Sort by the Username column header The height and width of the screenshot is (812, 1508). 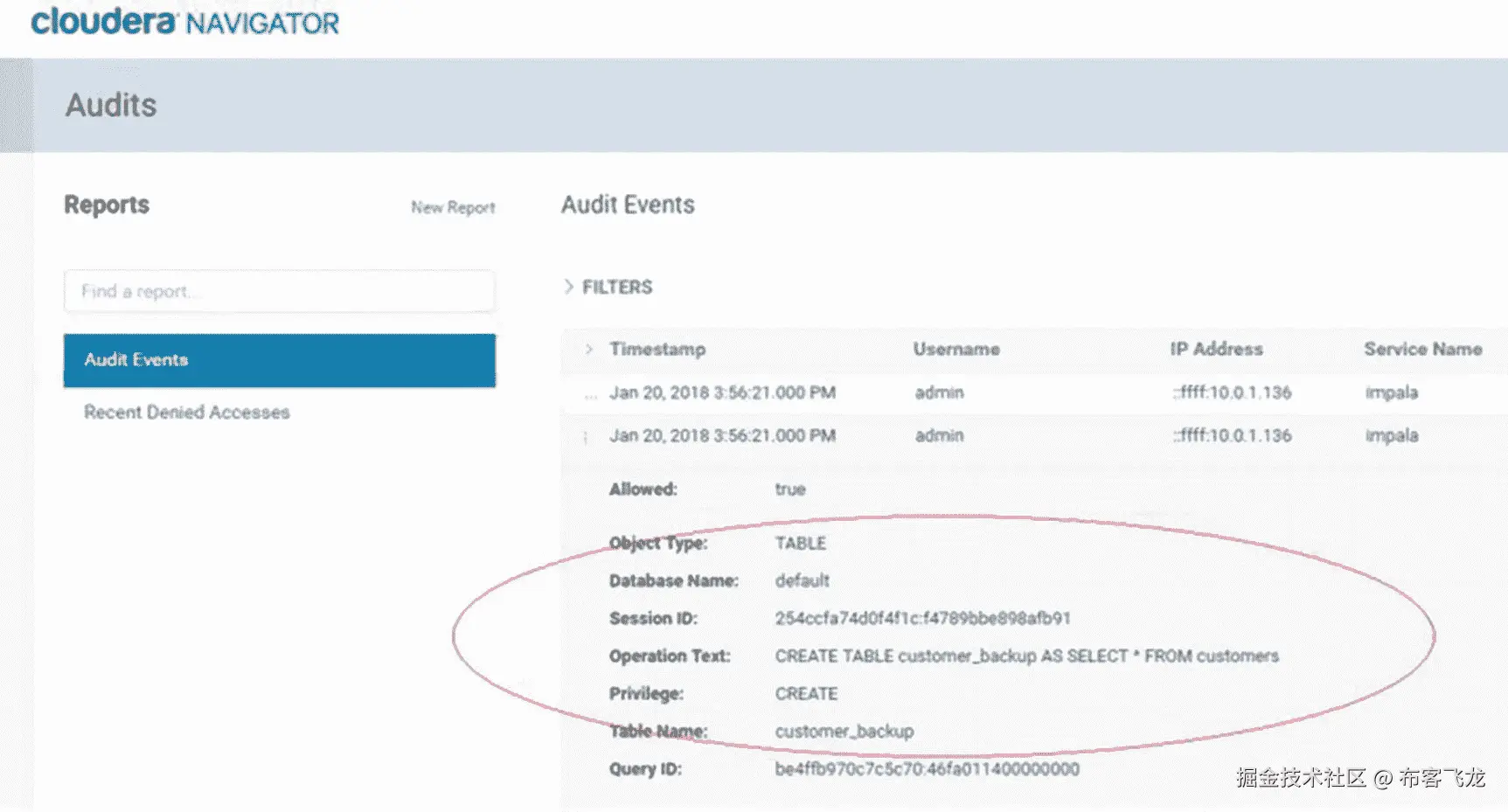point(956,349)
